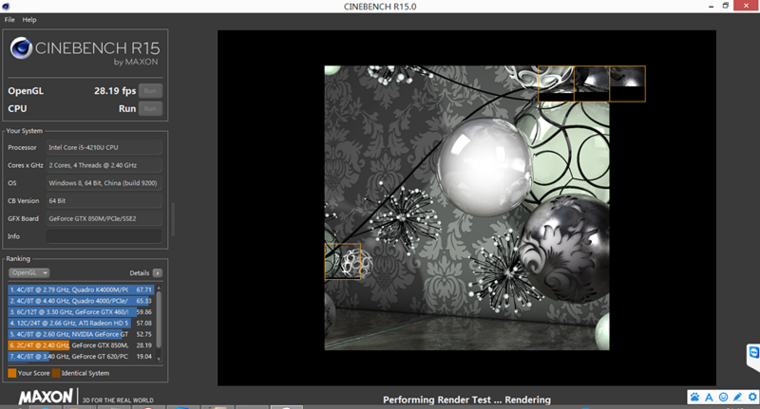Click the 28.19 fps OpenGL score

(x=115, y=91)
